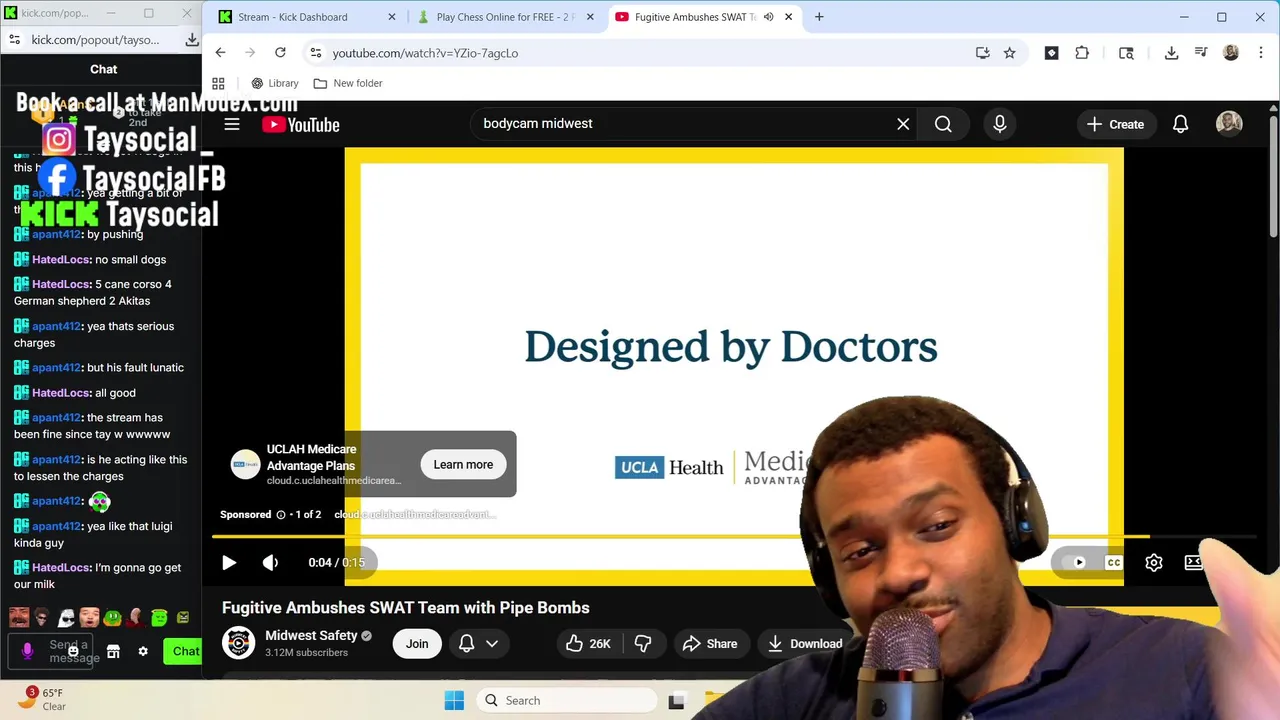Screen dimensions: 1280x720
Task: Open Chrome profile avatar in toolbar
Action: 1231,53
